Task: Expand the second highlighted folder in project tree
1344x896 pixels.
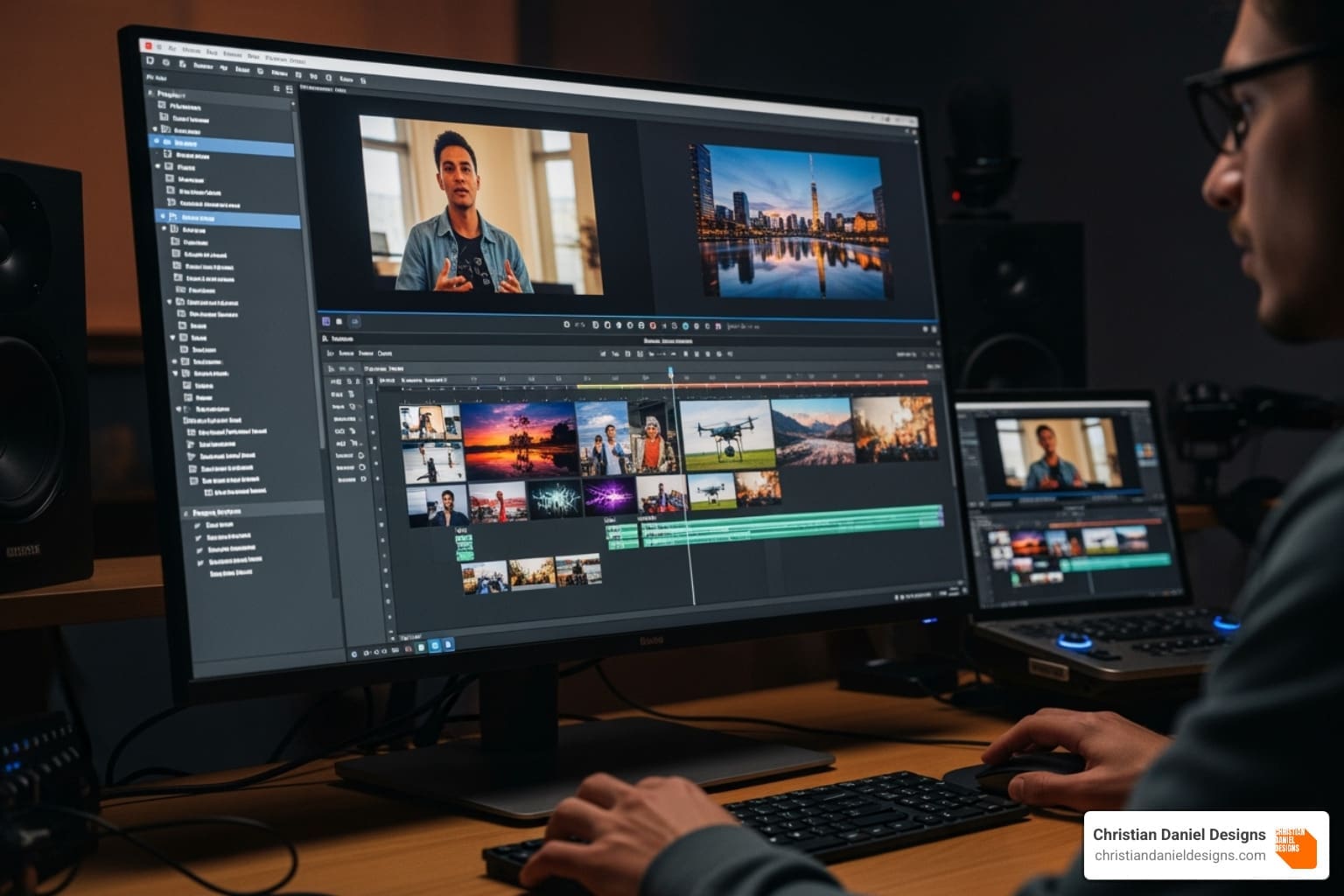Action: coord(163,216)
